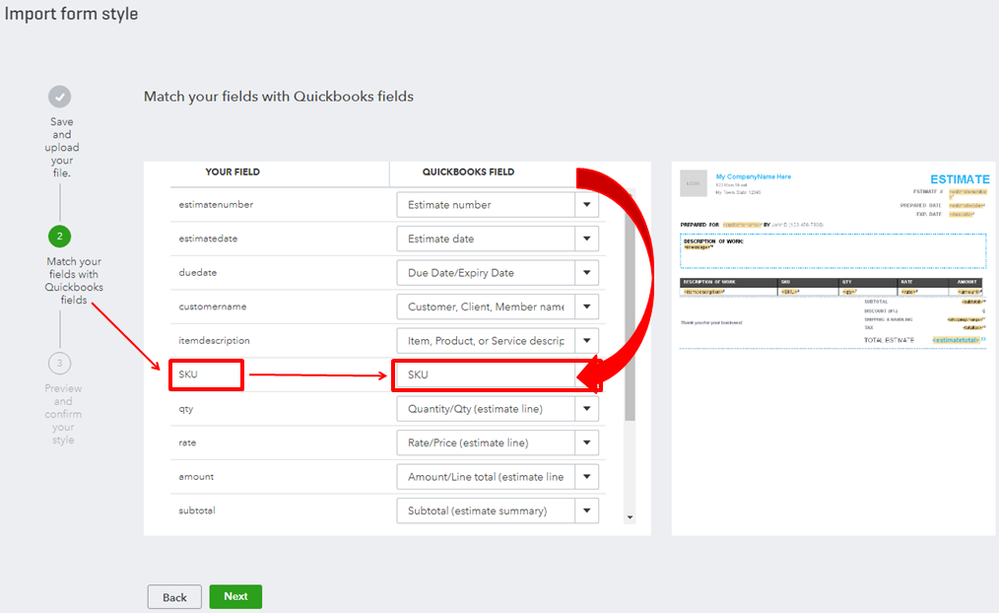Image resolution: width=999 pixels, height=613 pixels.
Task: Open the Item, Product, or Service description dropdown
Action: (x=586, y=341)
